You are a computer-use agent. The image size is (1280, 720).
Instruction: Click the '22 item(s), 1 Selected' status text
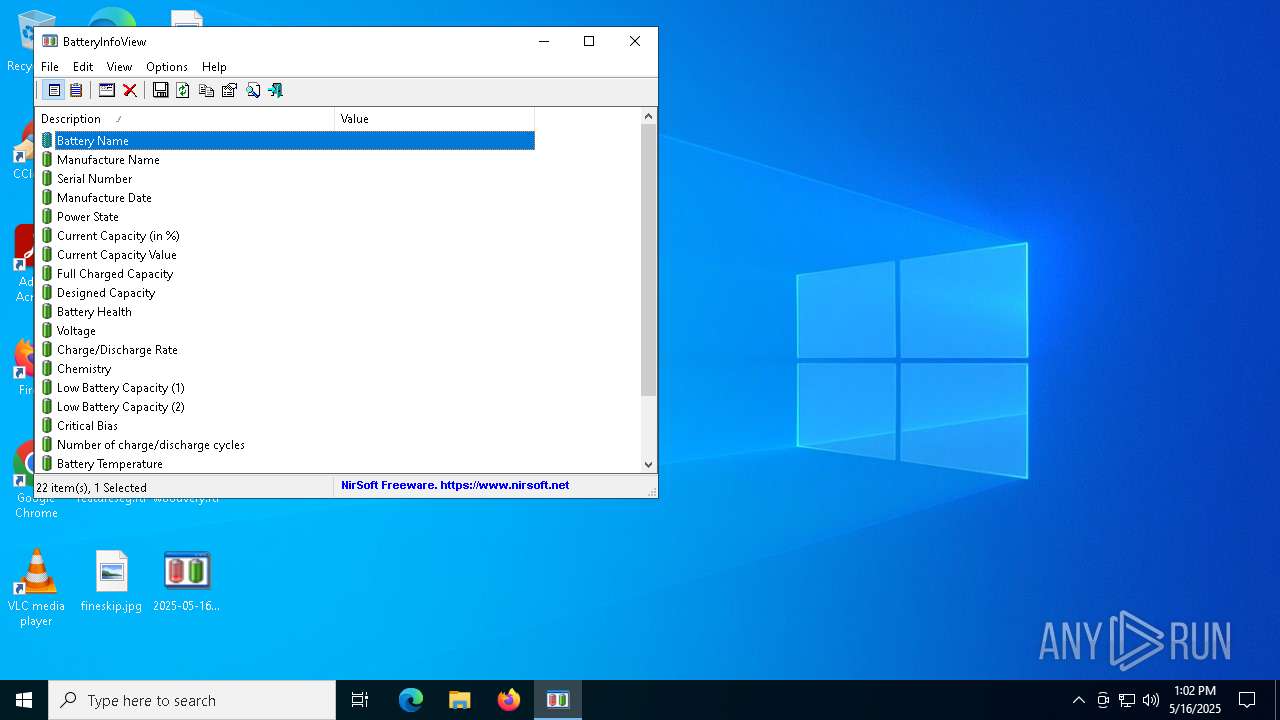click(91, 488)
